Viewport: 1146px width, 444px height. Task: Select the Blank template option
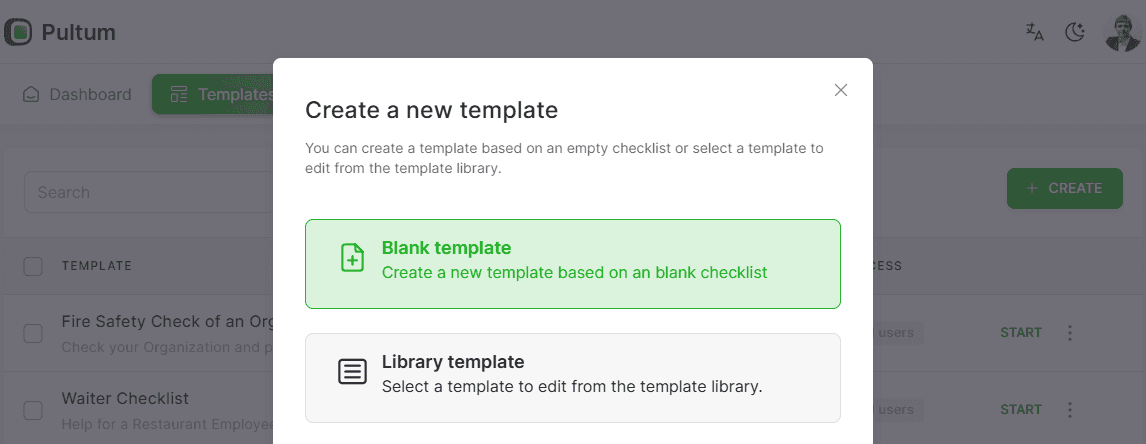[572, 264]
